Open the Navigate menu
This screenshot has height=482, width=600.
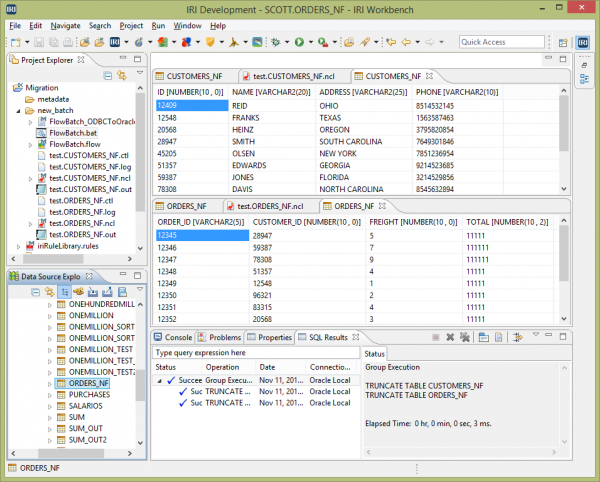pos(65,26)
